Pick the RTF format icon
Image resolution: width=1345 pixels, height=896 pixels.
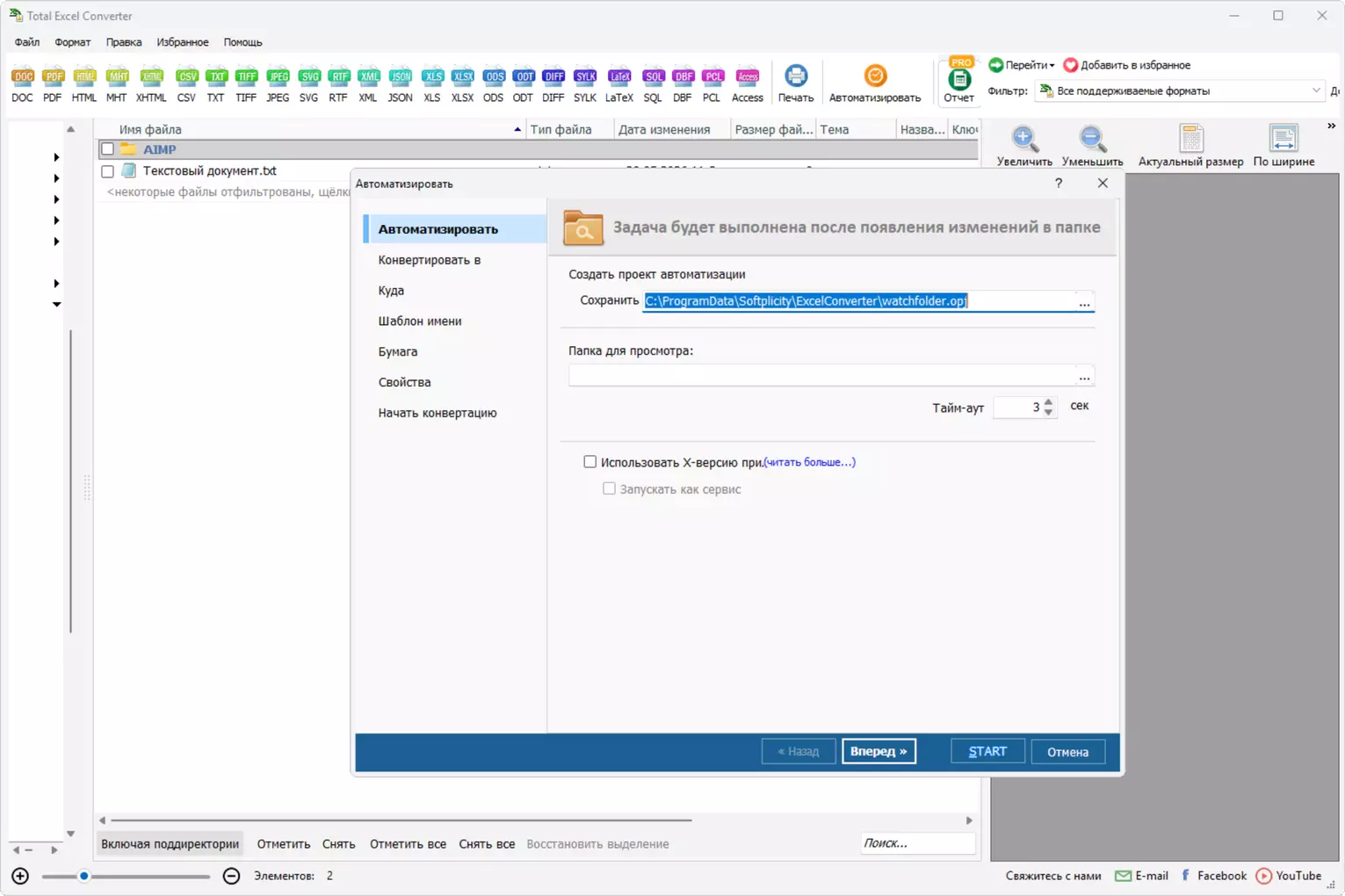338,83
